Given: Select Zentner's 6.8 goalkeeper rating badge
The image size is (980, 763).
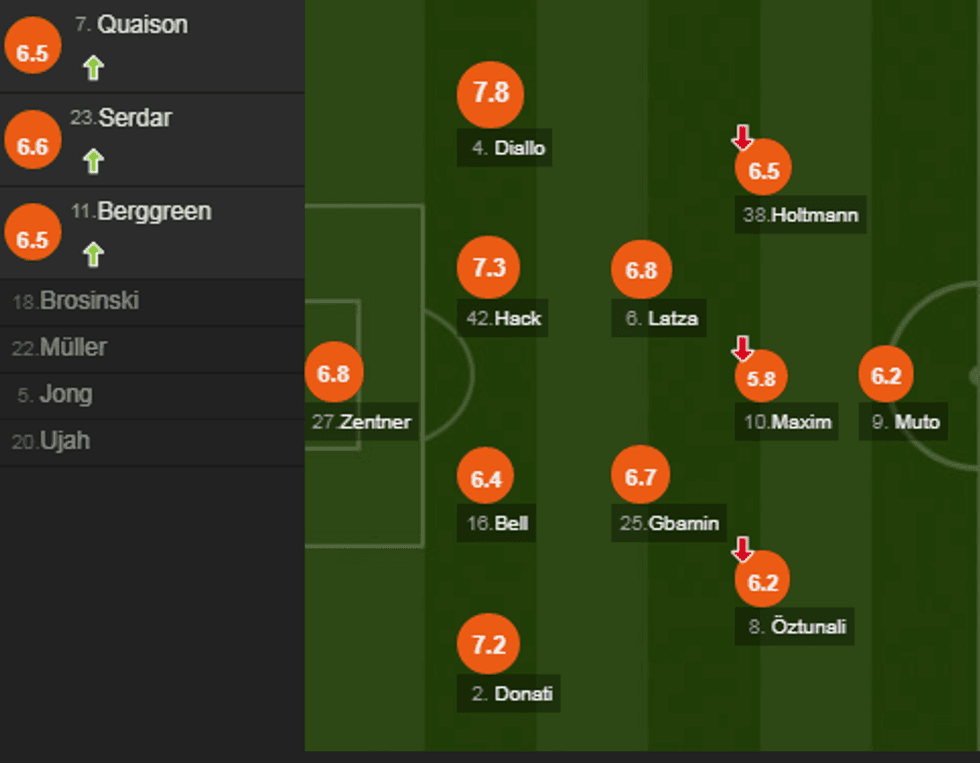Looking at the screenshot, I should tap(334, 373).
